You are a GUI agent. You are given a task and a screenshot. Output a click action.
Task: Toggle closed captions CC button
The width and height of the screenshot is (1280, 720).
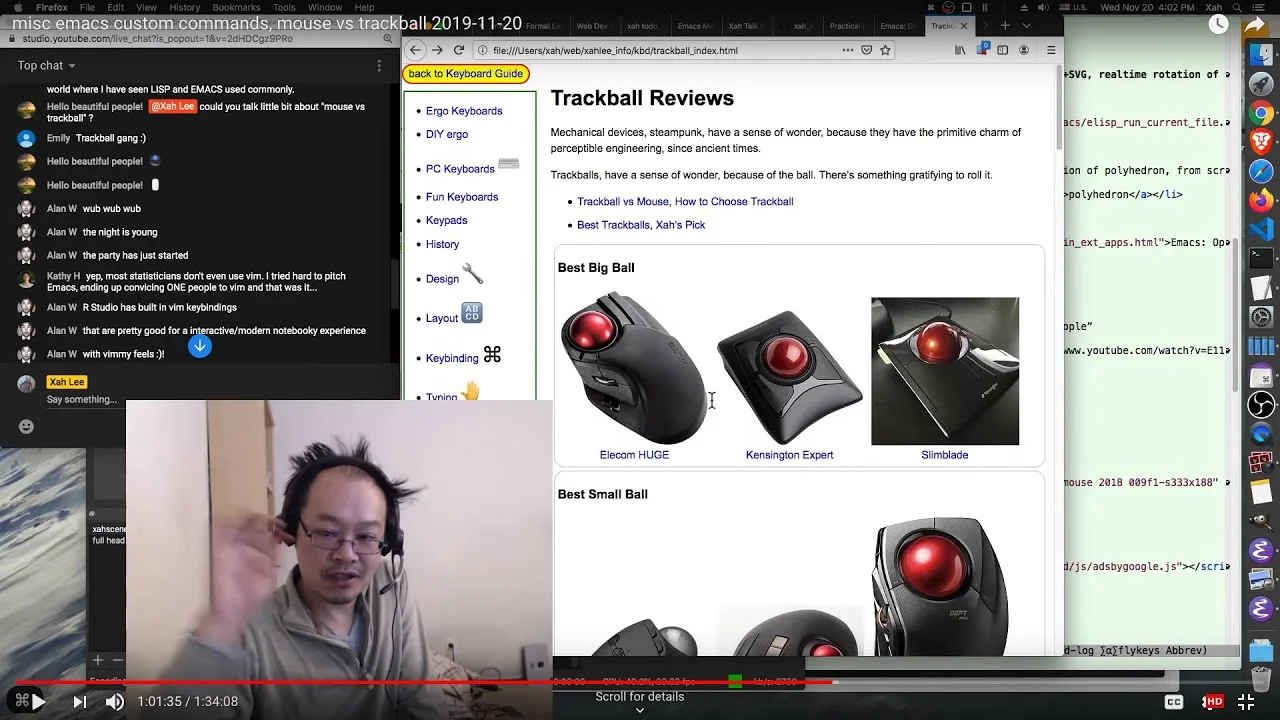coord(1174,702)
